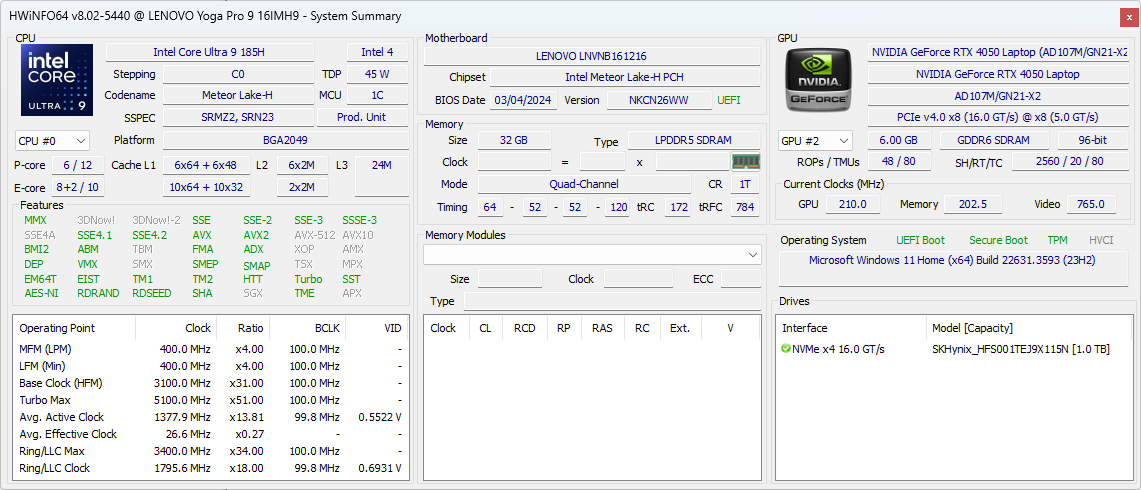Open the CPU #0 selector dropdown
Viewport: 1141px width, 490px height.
click(52, 141)
